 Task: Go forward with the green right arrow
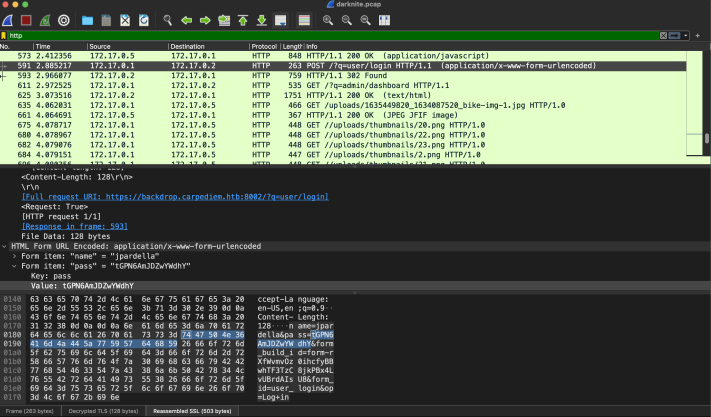coord(204,19)
